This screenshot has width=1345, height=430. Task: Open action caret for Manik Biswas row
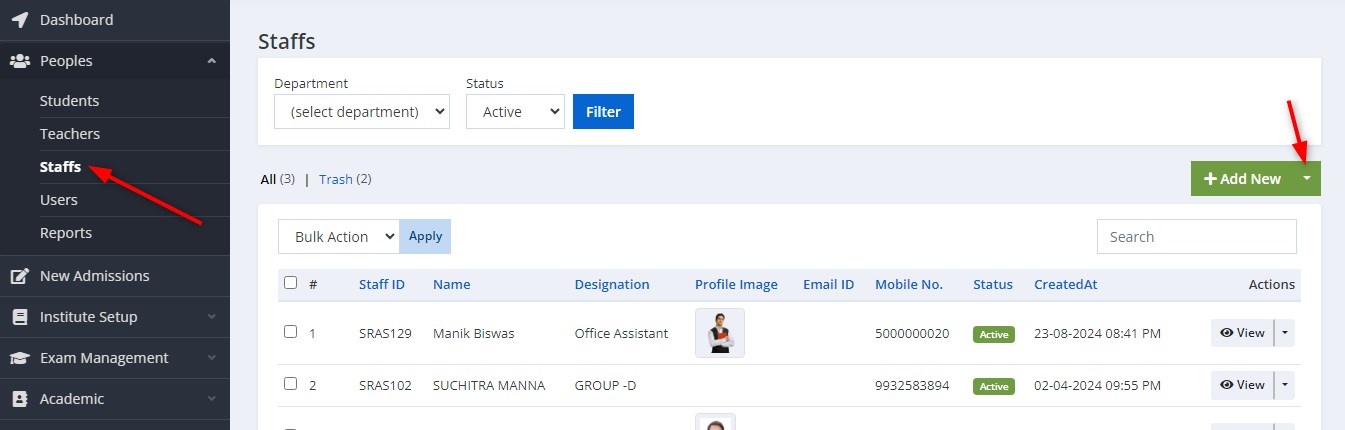(x=1285, y=333)
